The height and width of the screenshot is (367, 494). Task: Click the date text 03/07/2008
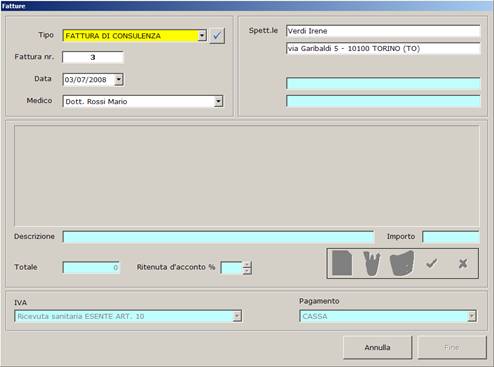pos(86,80)
